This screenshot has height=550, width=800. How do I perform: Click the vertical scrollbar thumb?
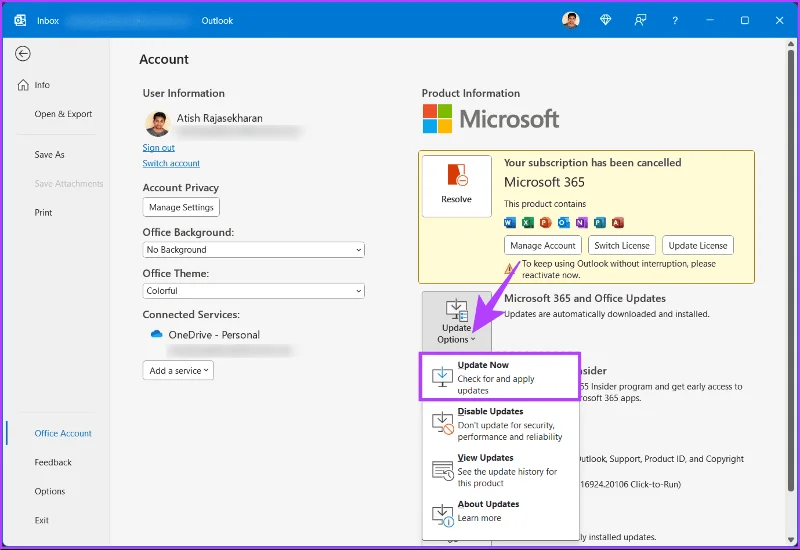pos(791,270)
